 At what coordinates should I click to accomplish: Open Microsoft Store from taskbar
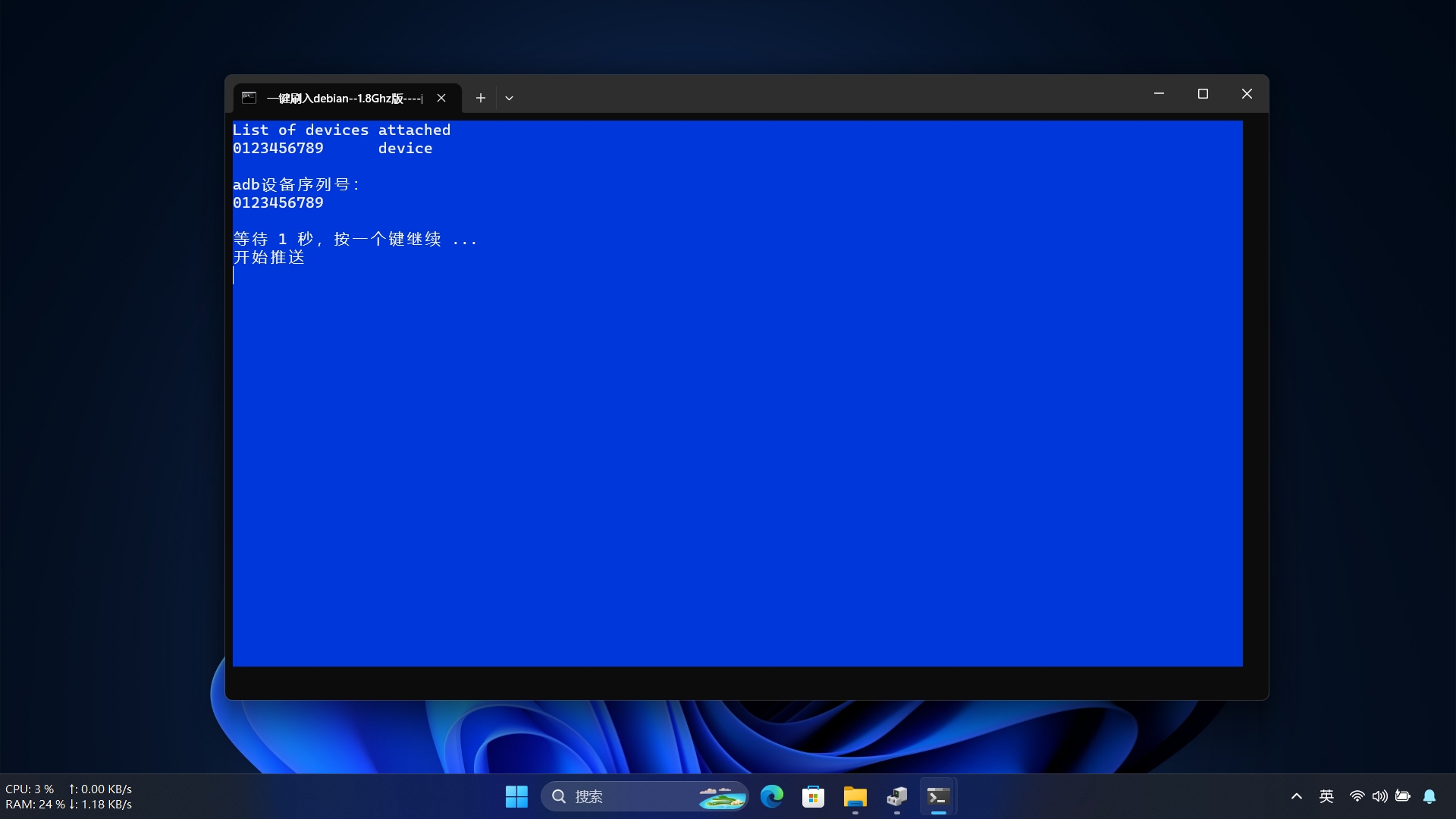pyautogui.click(x=813, y=796)
